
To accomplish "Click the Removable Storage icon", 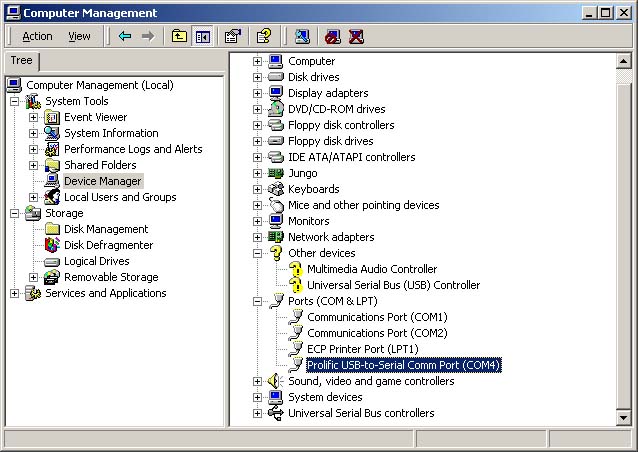I will (x=52, y=277).
